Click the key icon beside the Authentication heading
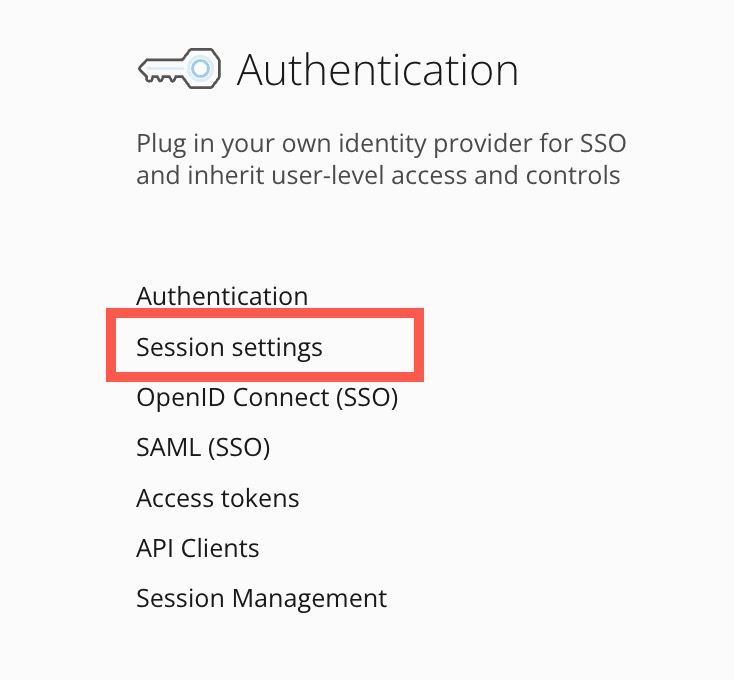The height and width of the screenshot is (680, 734). [x=177, y=70]
